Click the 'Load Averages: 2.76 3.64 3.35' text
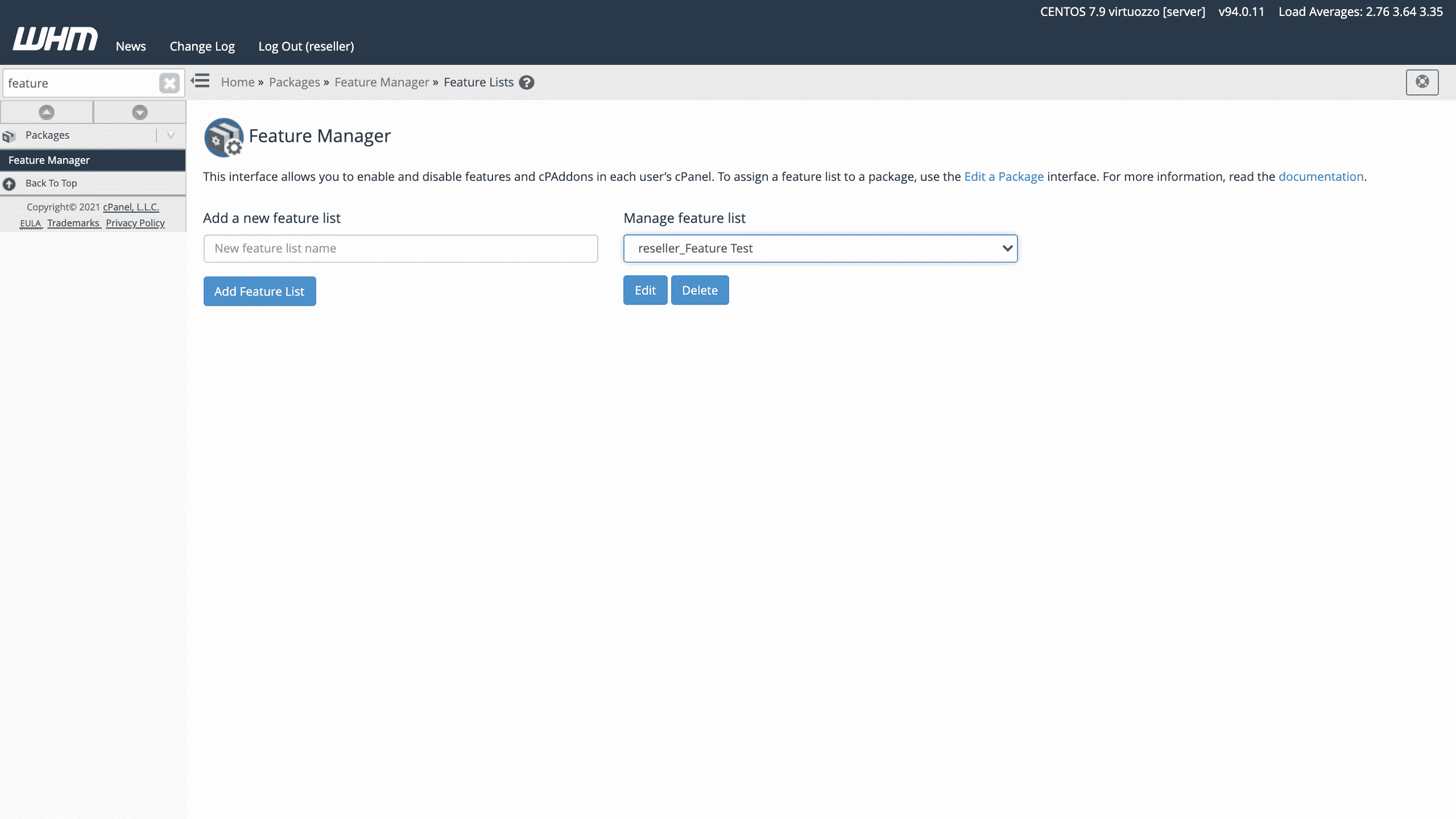The height and width of the screenshot is (819, 1456). click(1360, 11)
